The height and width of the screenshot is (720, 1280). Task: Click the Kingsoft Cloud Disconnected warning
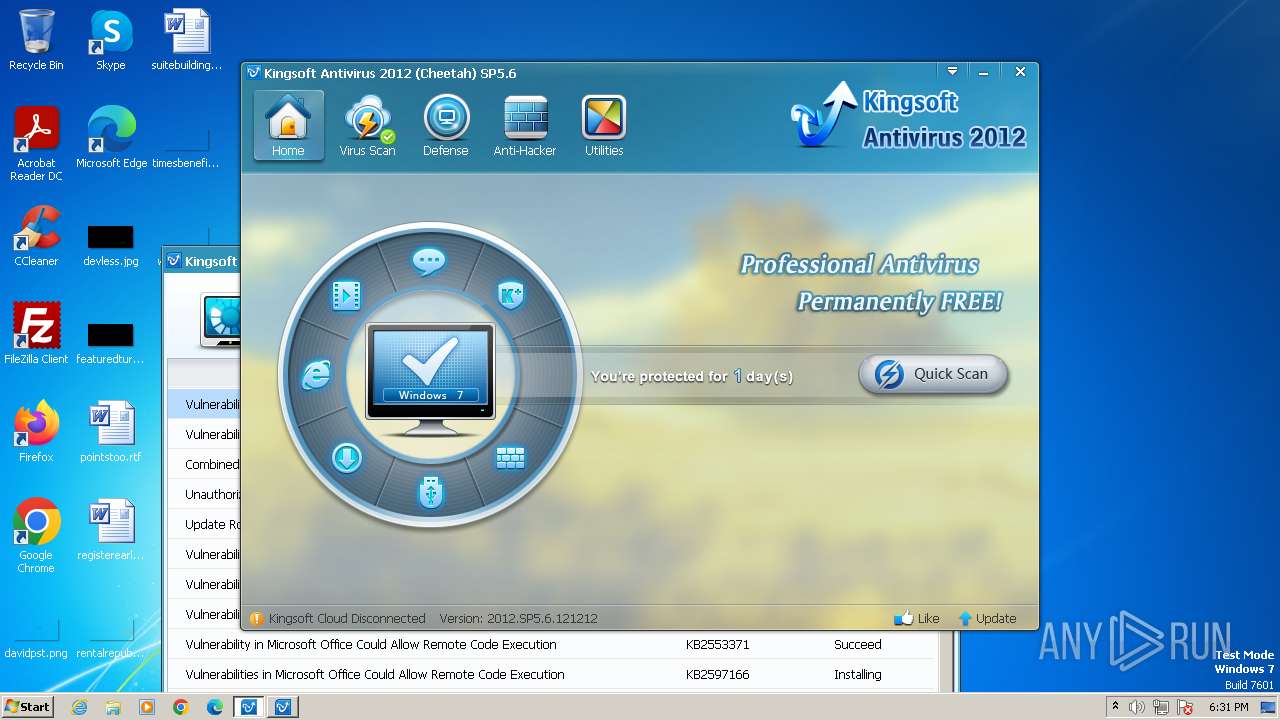[x=337, y=618]
